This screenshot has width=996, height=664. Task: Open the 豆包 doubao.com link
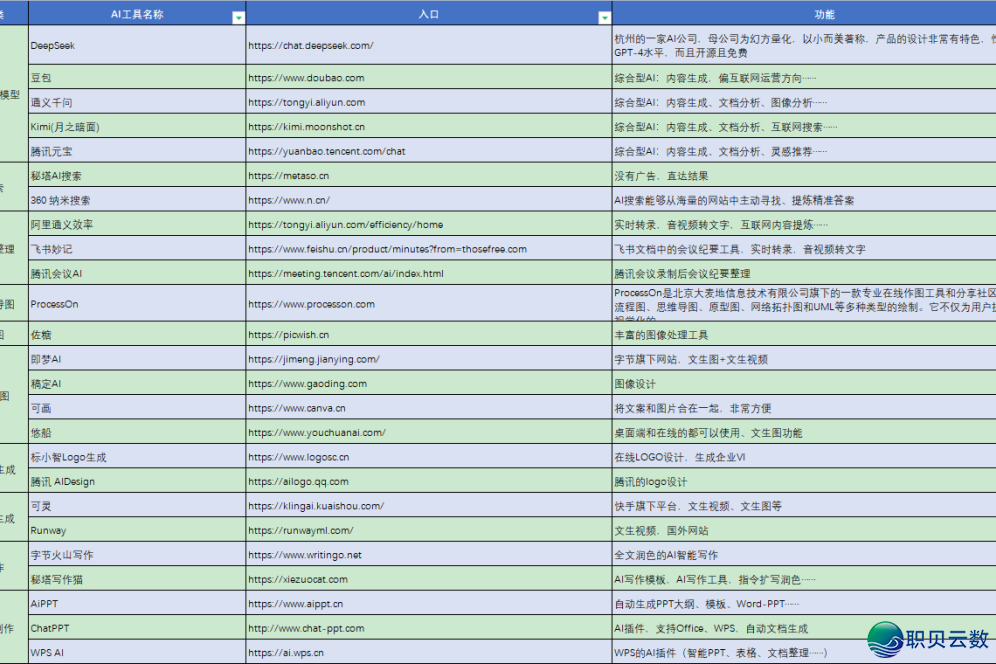point(305,78)
